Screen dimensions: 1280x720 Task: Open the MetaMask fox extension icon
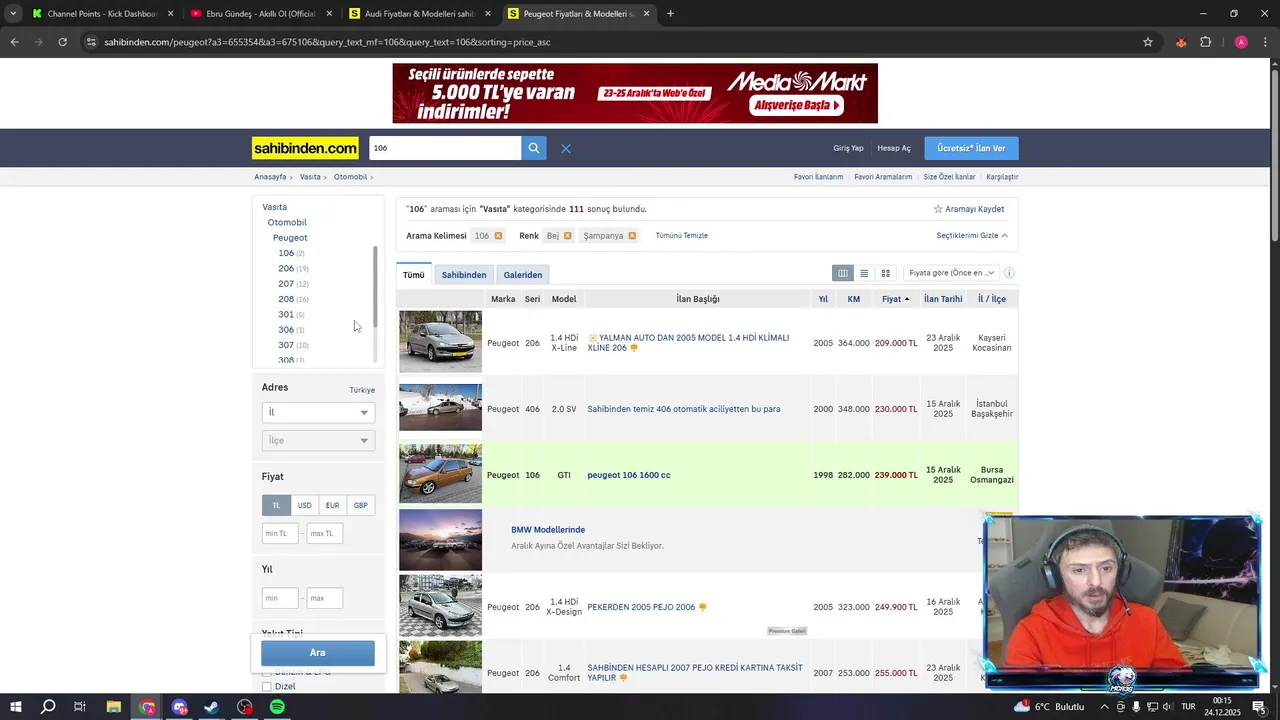1181,42
